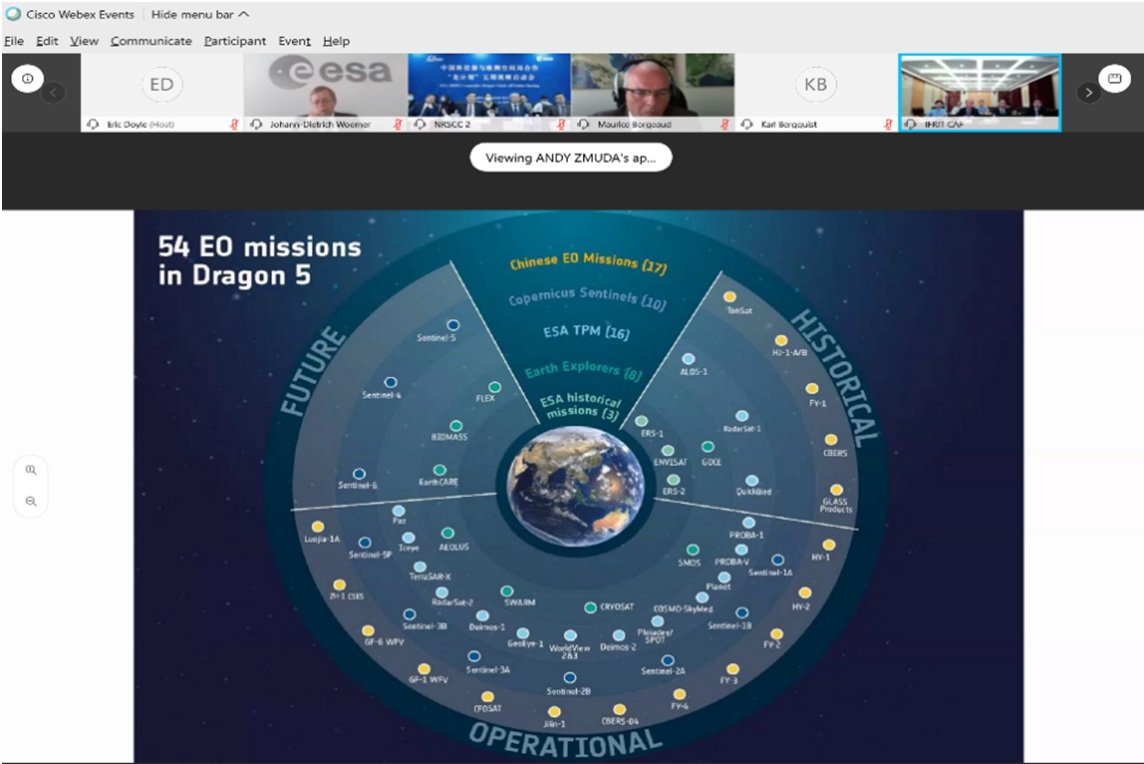This screenshot has width=1144, height=764.
Task: Click the Cisco Webex Events logo icon
Action: [x=12, y=15]
